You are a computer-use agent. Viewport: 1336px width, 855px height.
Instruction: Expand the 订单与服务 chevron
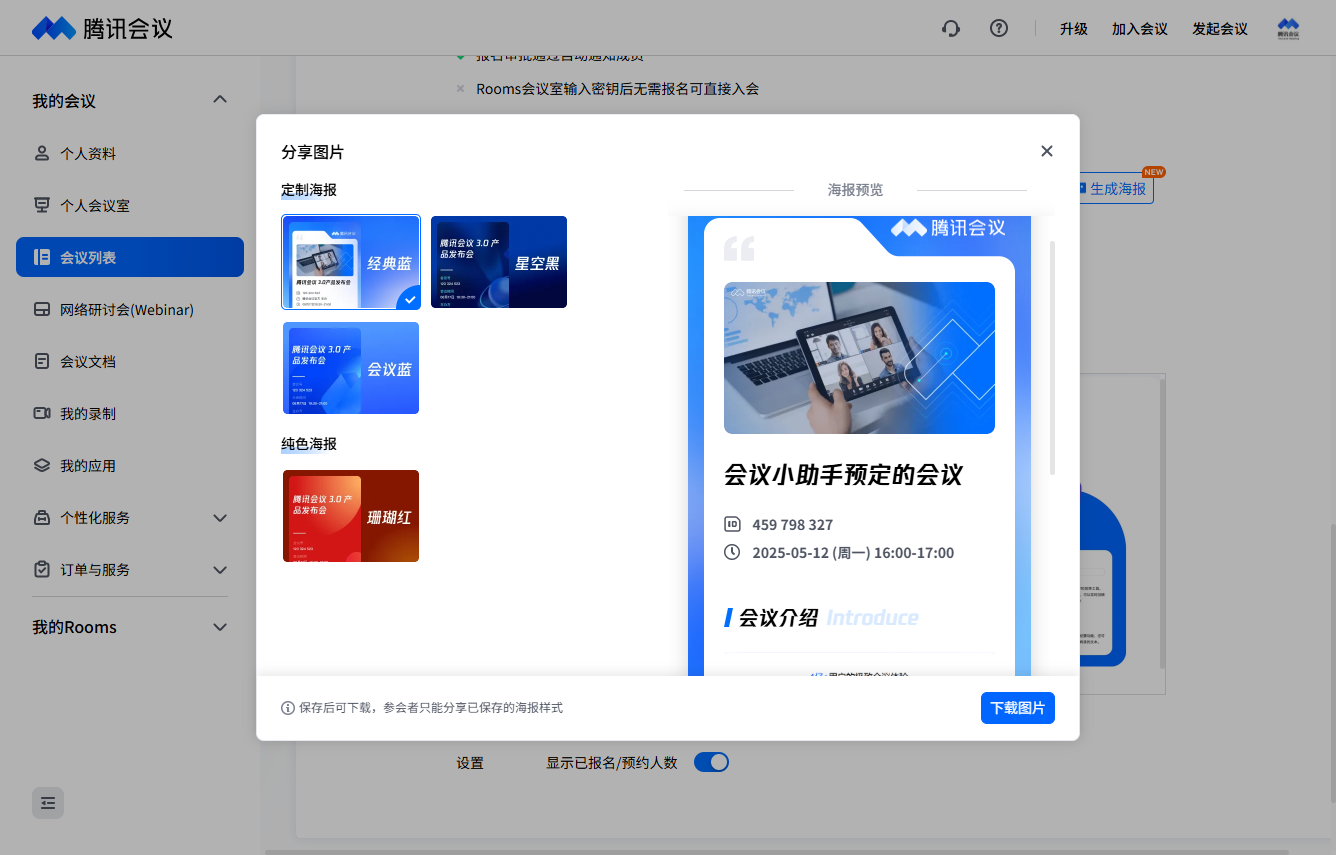(221, 570)
